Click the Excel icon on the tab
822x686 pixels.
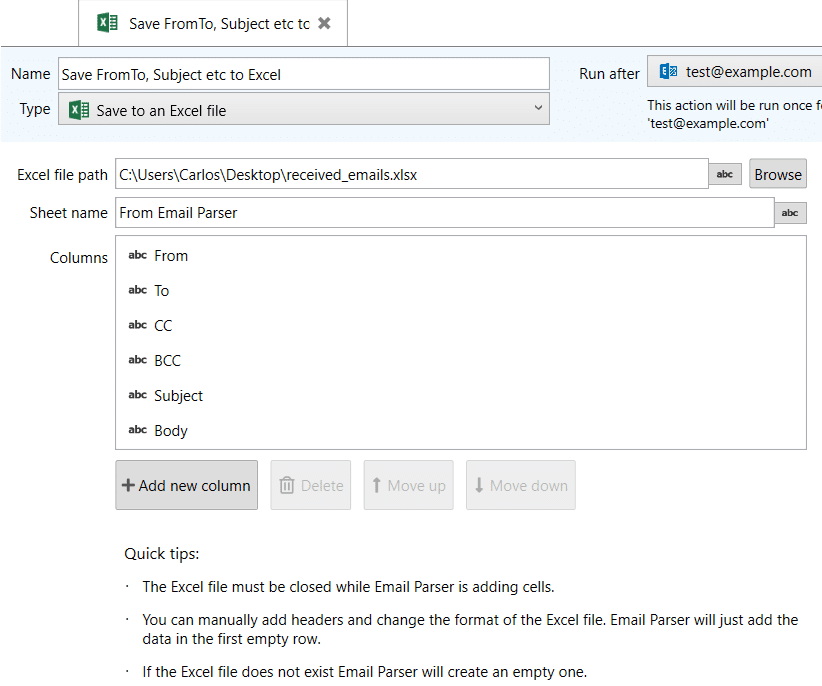pos(107,23)
